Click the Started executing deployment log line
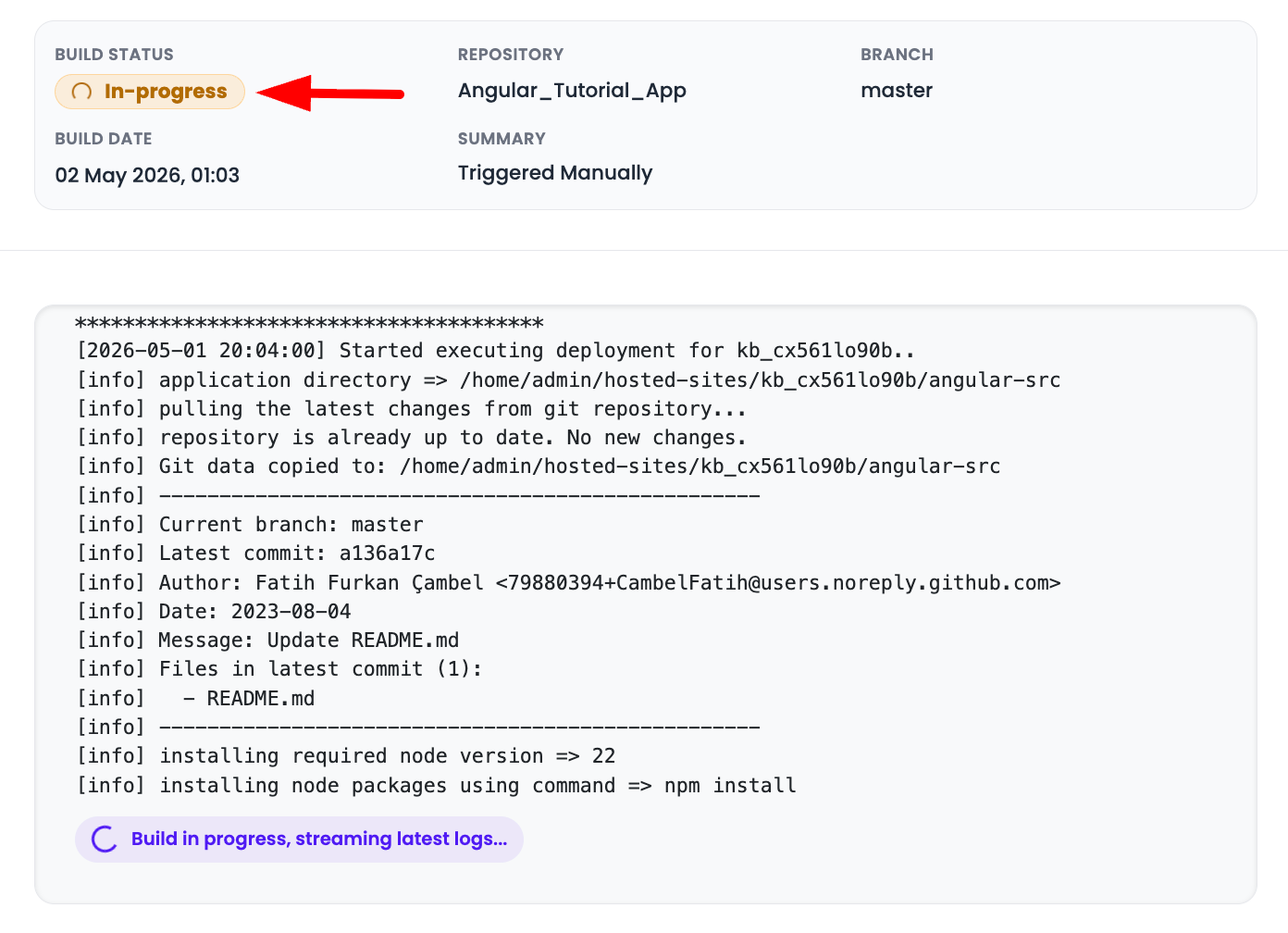Viewport: 1288px width, 933px height. [496, 351]
